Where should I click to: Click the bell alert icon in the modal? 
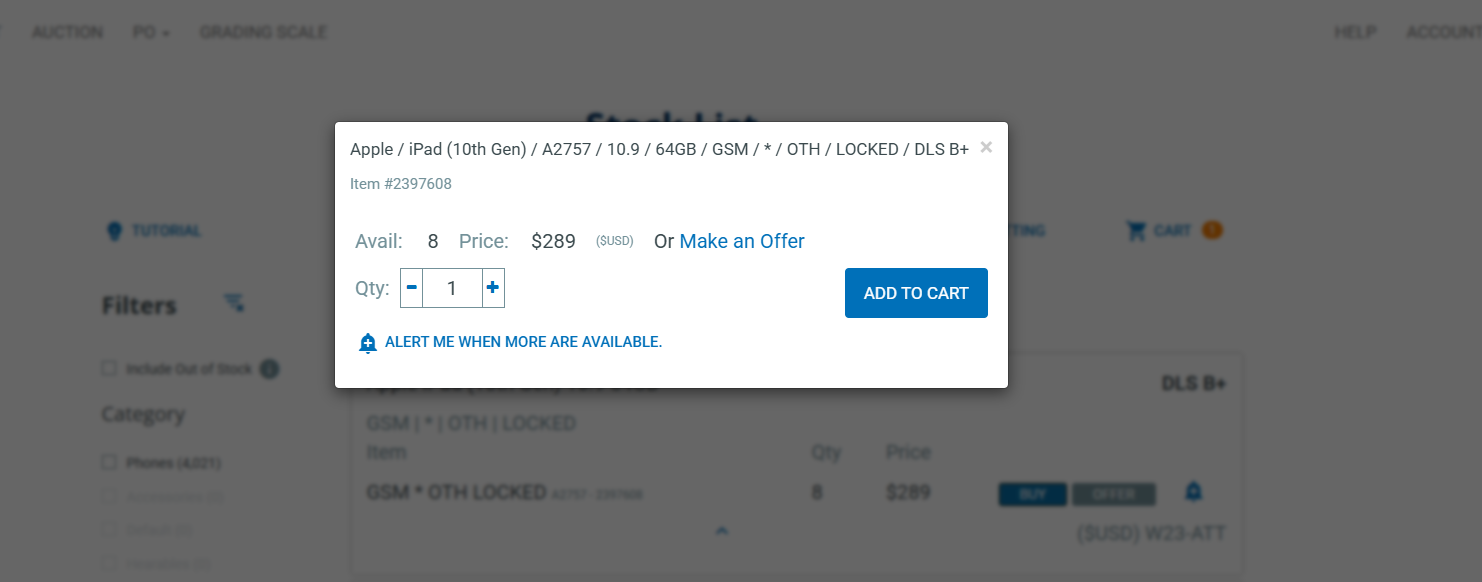click(x=368, y=343)
